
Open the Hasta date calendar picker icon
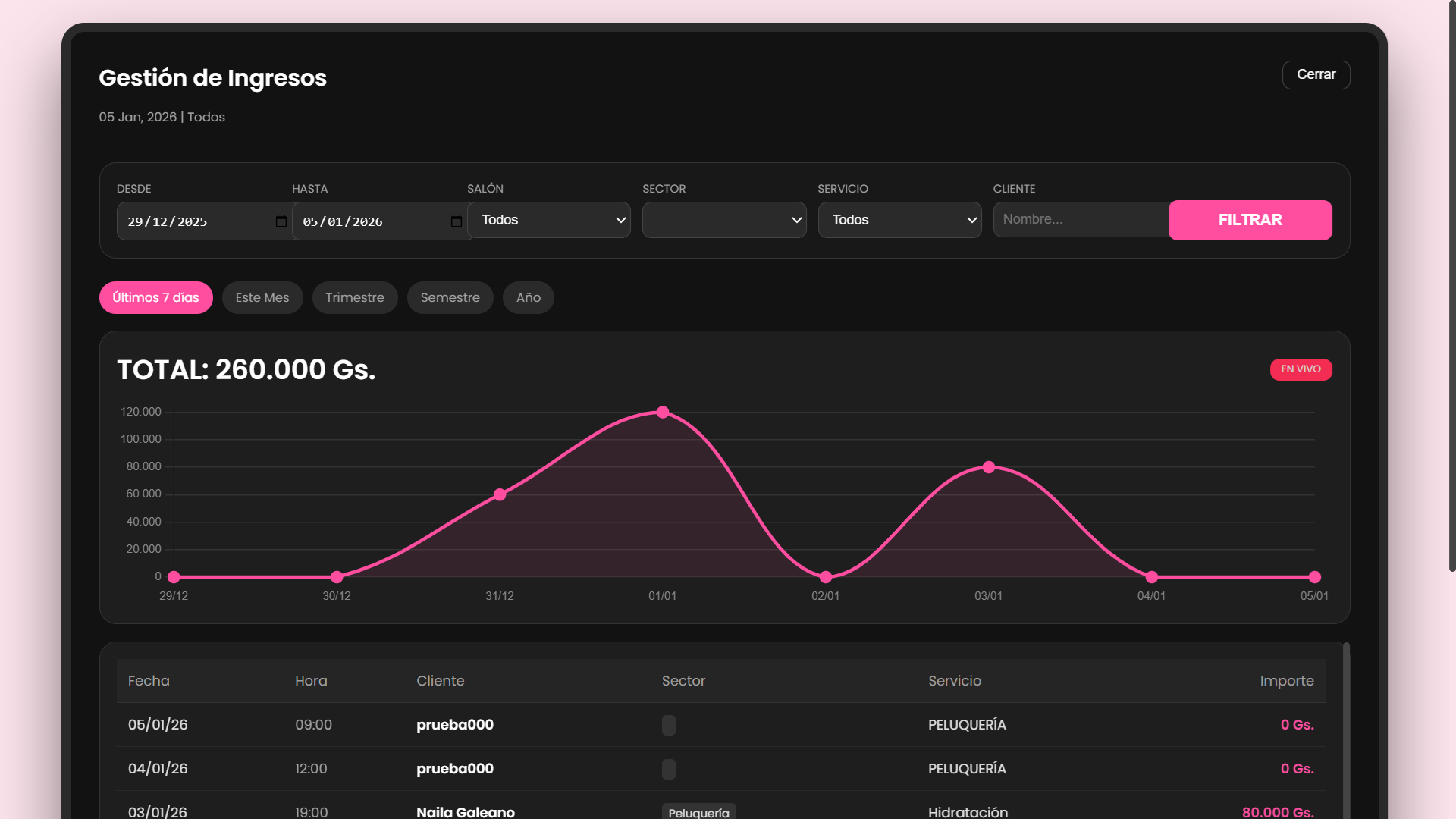(457, 221)
